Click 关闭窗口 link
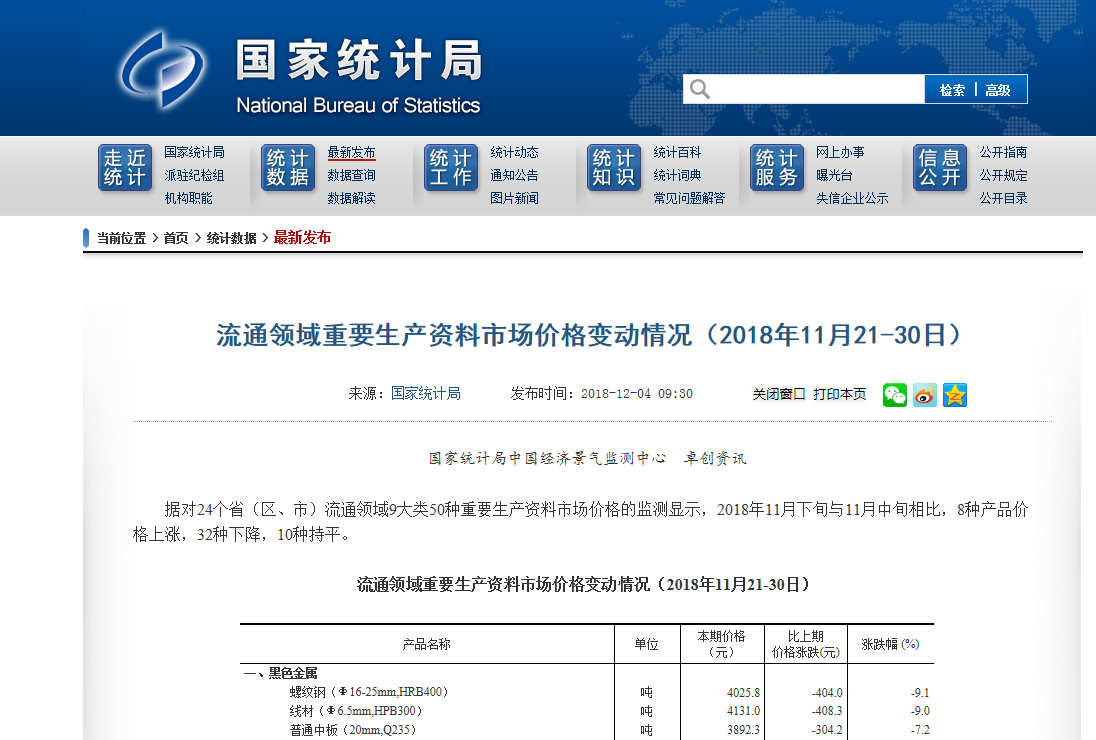This screenshot has width=1096, height=740. point(778,394)
